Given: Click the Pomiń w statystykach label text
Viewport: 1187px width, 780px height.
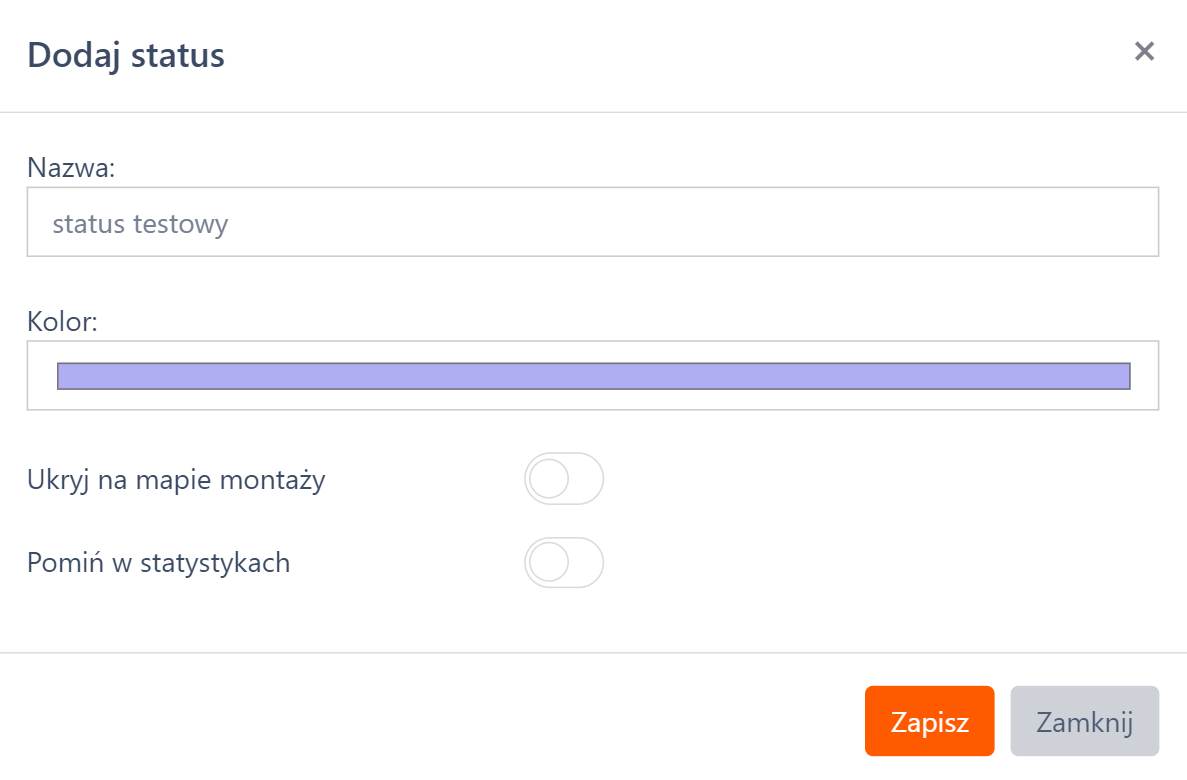Looking at the screenshot, I should [x=158, y=563].
